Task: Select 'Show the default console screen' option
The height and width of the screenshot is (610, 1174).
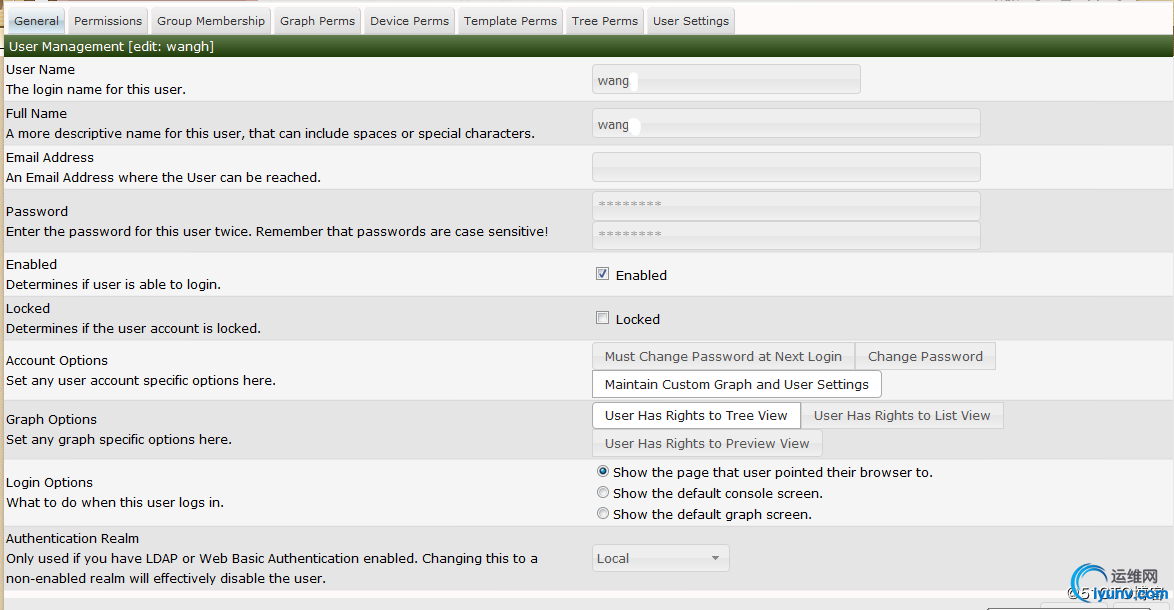Action: pyautogui.click(x=603, y=493)
